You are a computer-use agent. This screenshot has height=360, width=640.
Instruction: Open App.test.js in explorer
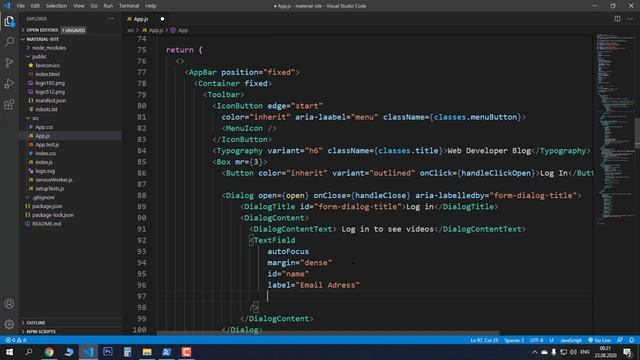click(47, 144)
